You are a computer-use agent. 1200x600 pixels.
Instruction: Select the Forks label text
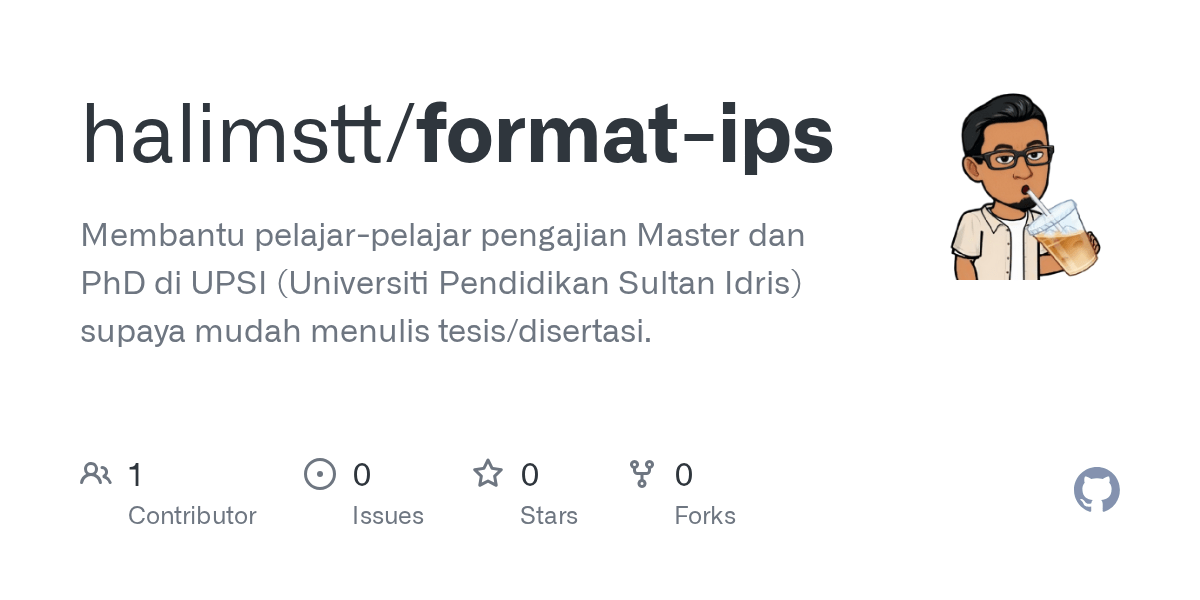point(705,516)
